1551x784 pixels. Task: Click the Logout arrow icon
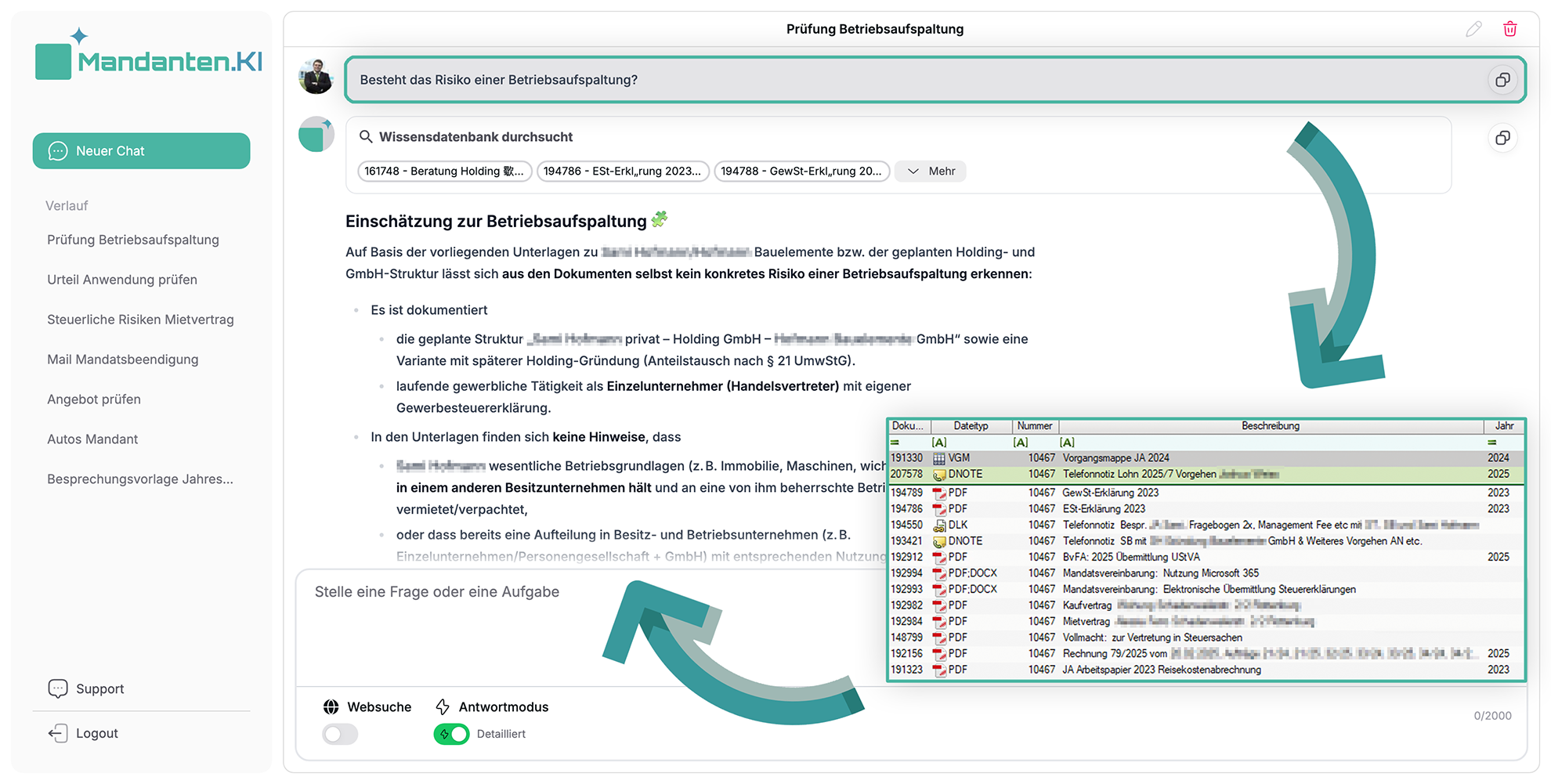(x=58, y=733)
